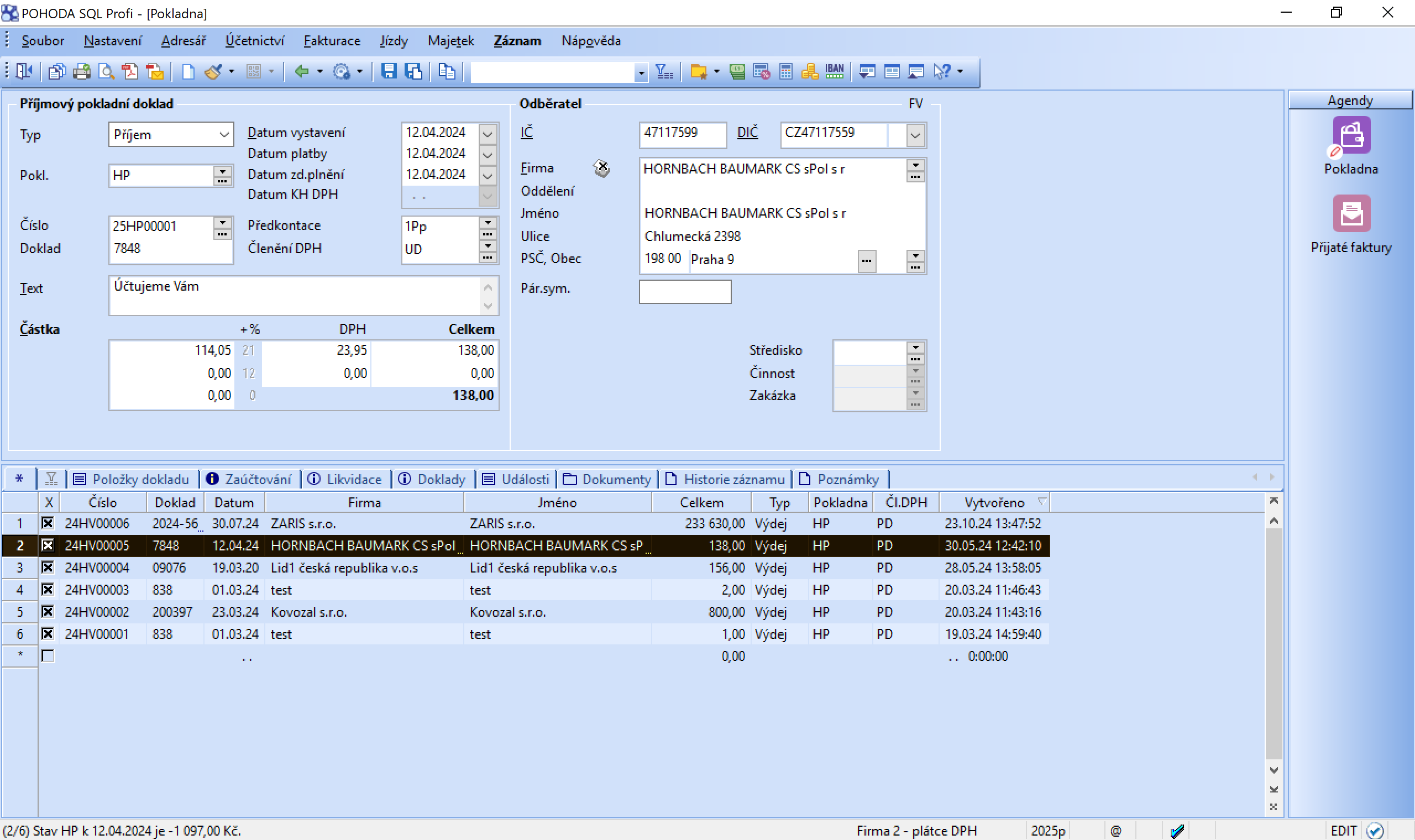Save record with the floppy disk icon
Screen dimensions: 1415x840
click(388, 71)
